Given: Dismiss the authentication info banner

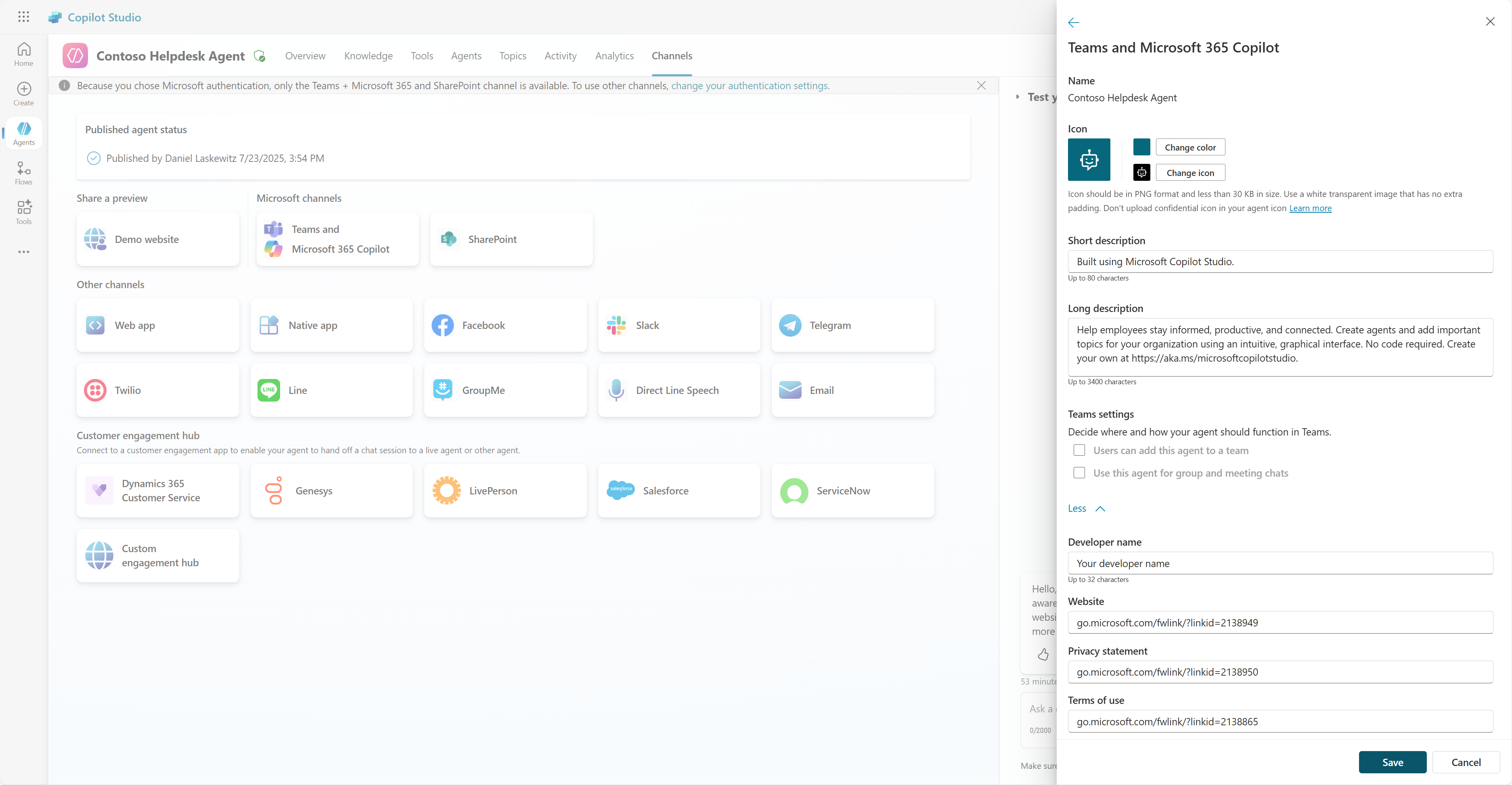Looking at the screenshot, I should tap(981, 85).
